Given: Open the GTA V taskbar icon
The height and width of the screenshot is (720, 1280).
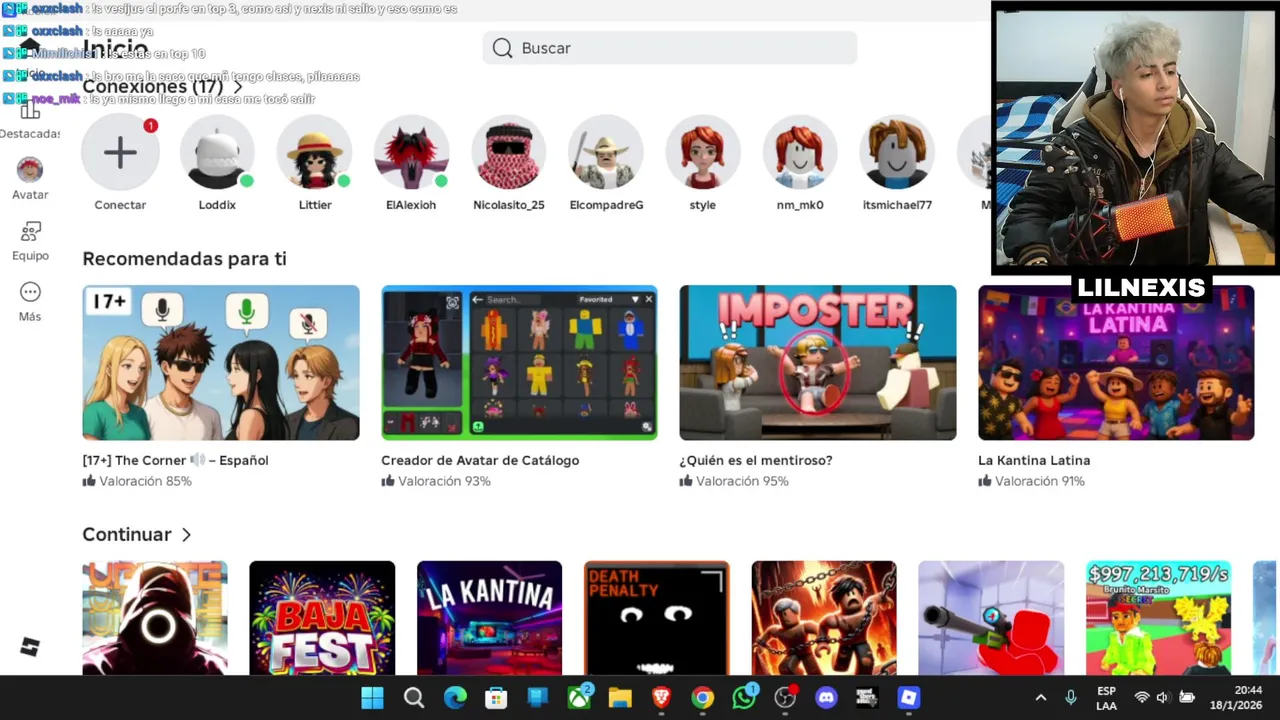Looking at the screenshot, I should tap(867, 698).
